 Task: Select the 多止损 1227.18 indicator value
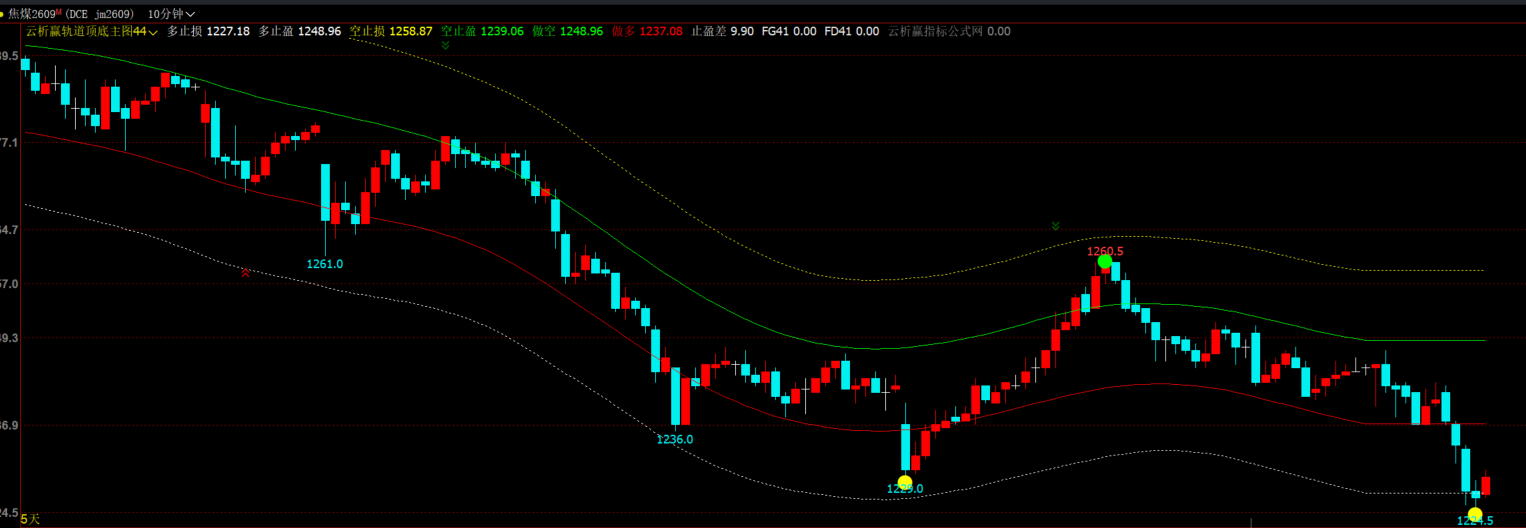pyautogui.click(x=208, y=31)
